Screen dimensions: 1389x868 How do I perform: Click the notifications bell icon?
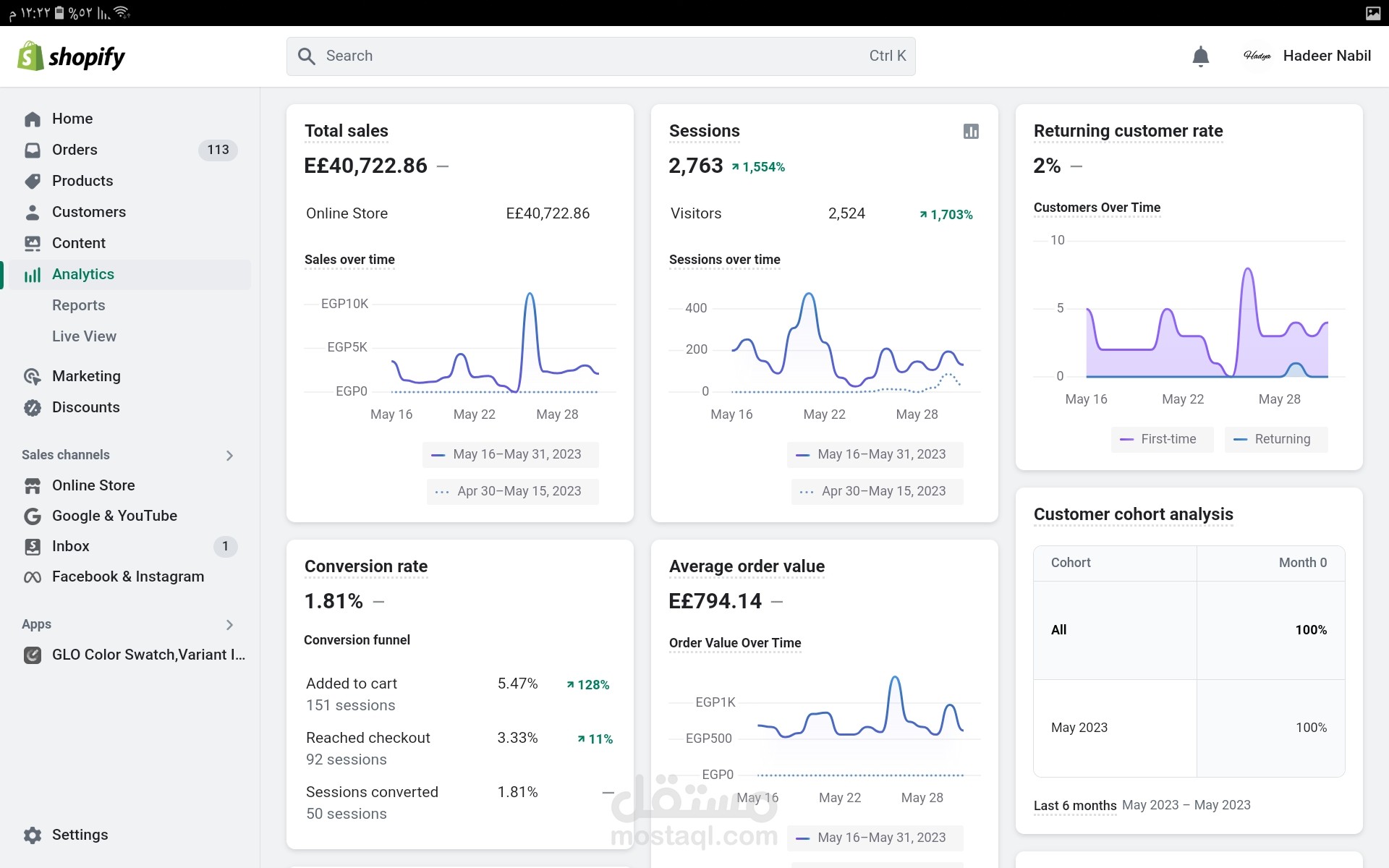1200,56
